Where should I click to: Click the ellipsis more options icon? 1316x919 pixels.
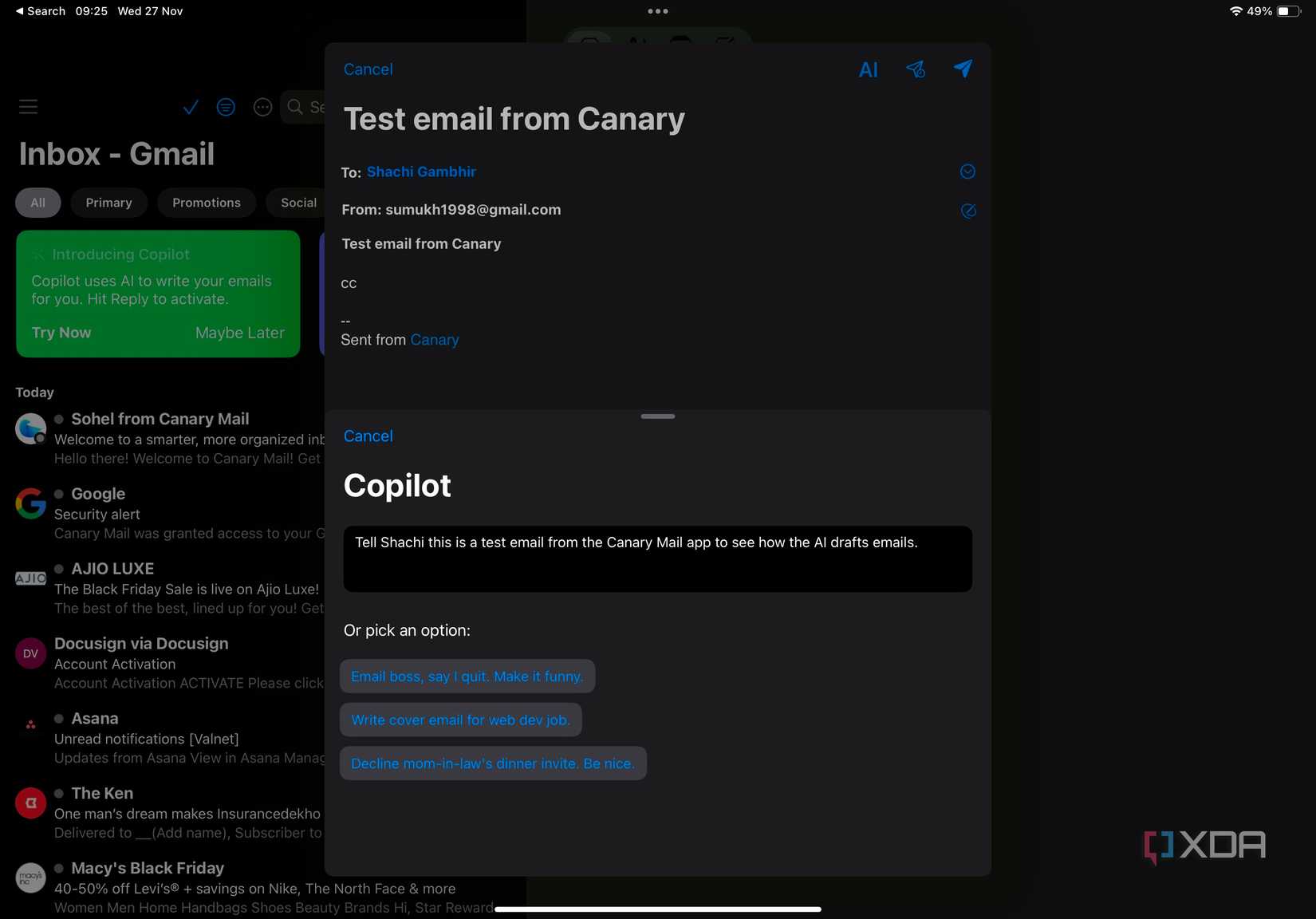coord(262,106)
